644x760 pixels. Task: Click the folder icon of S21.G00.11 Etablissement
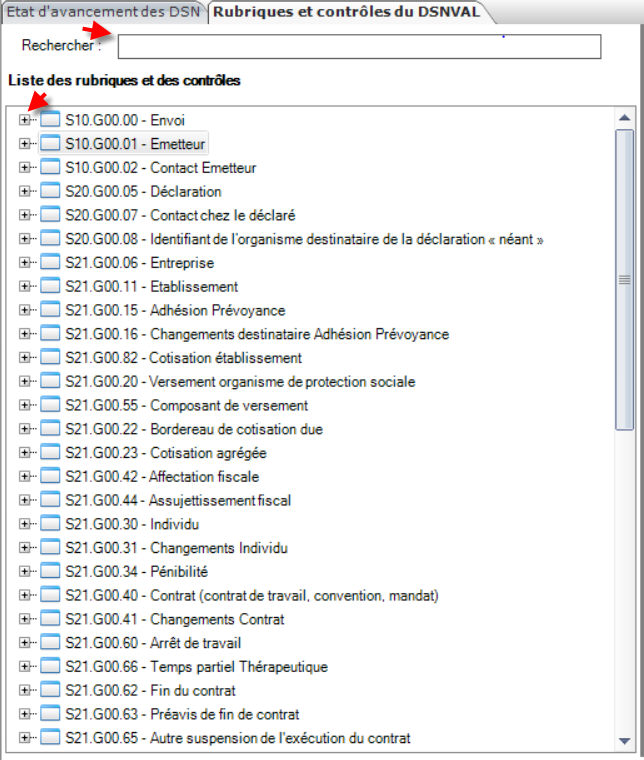(x=50, y=285)
